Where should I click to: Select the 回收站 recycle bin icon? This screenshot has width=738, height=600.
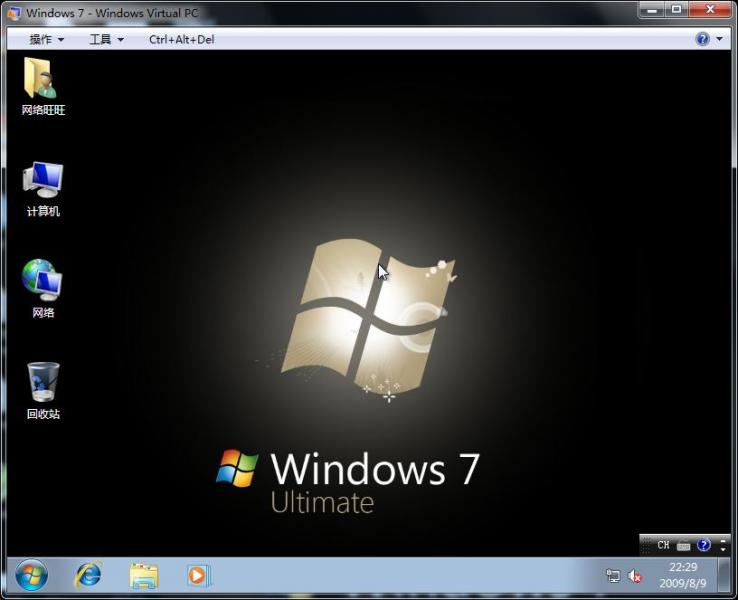click(43, 391)
